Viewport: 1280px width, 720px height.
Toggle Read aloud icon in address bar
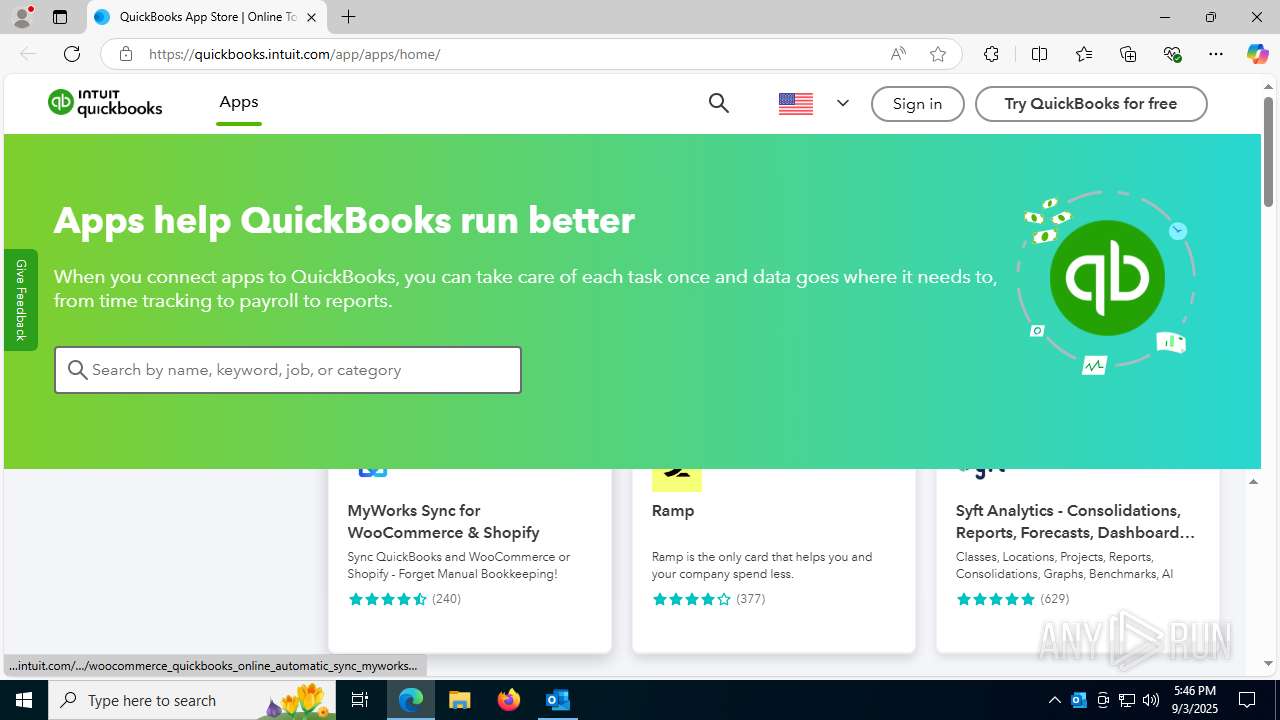(x=898, y=54)
